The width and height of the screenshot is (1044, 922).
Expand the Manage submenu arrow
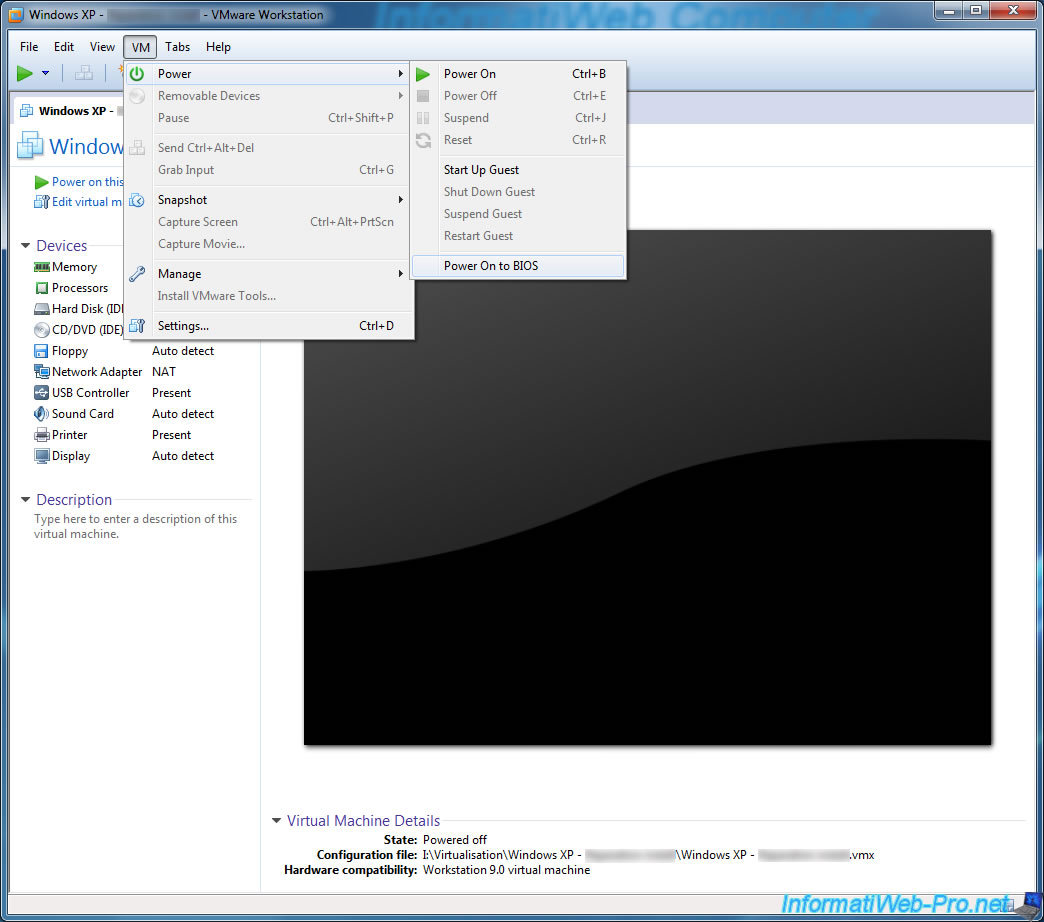tap(400, 274)
